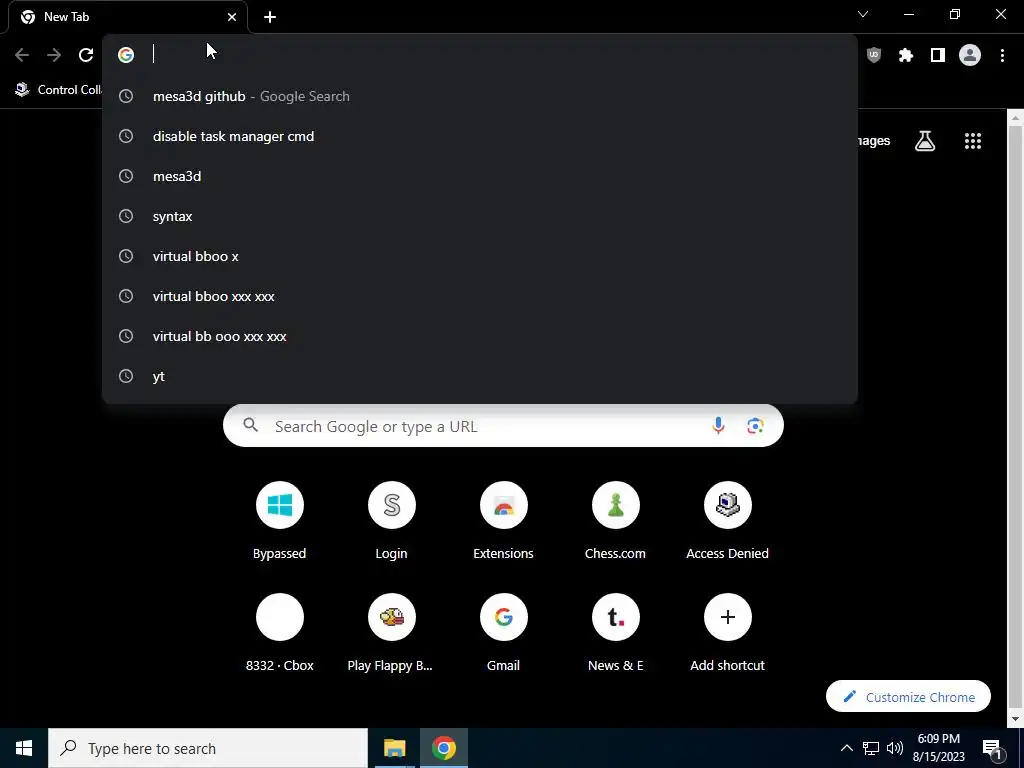1024x768 pixels.
Task: Select suggestion 'mesa3d github'
Action: (480, 96)
